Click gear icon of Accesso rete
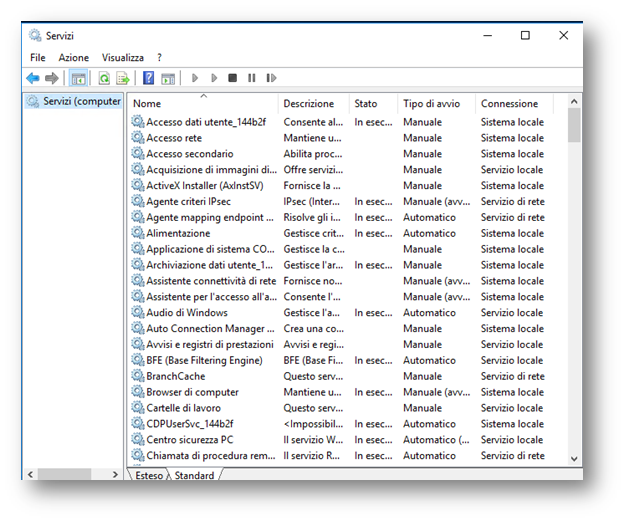 click(138, 137)
